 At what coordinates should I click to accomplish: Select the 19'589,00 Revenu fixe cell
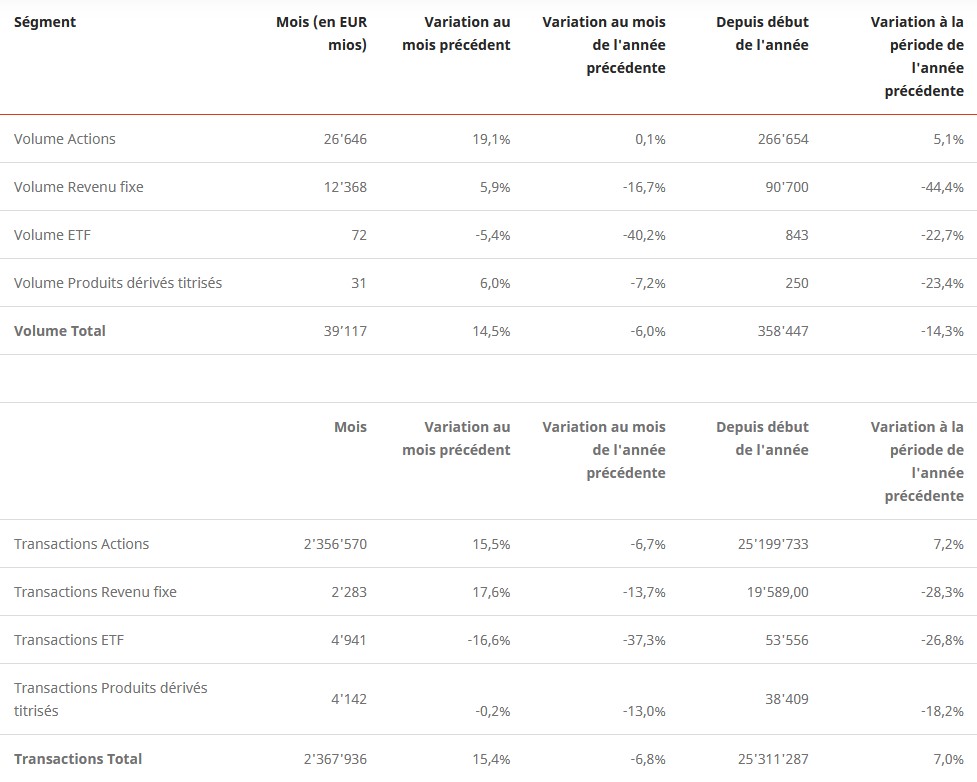[x=774, y=592]
